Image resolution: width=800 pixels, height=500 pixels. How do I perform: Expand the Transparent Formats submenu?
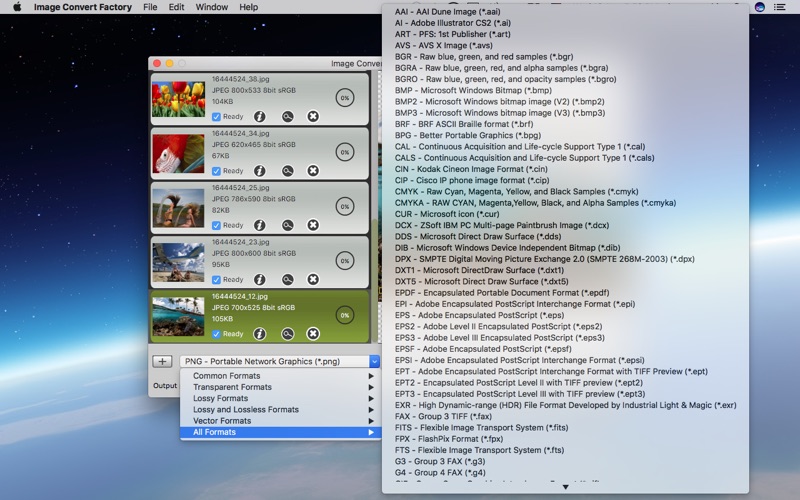click(x=281, y=387)
